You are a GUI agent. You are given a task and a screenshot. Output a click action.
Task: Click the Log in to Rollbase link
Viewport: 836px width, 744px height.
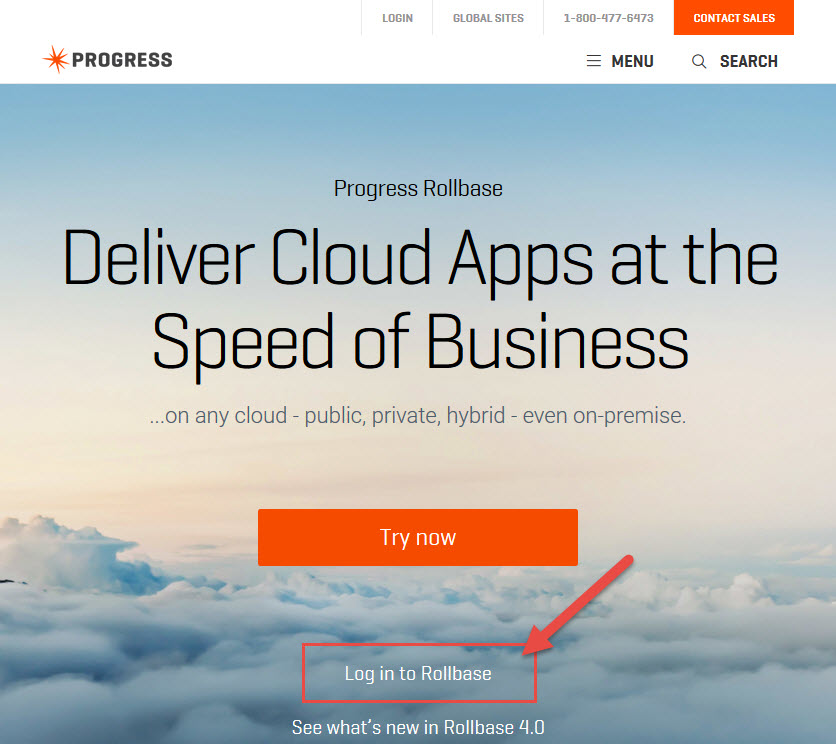pyautogui.click(x=418, y=673)
